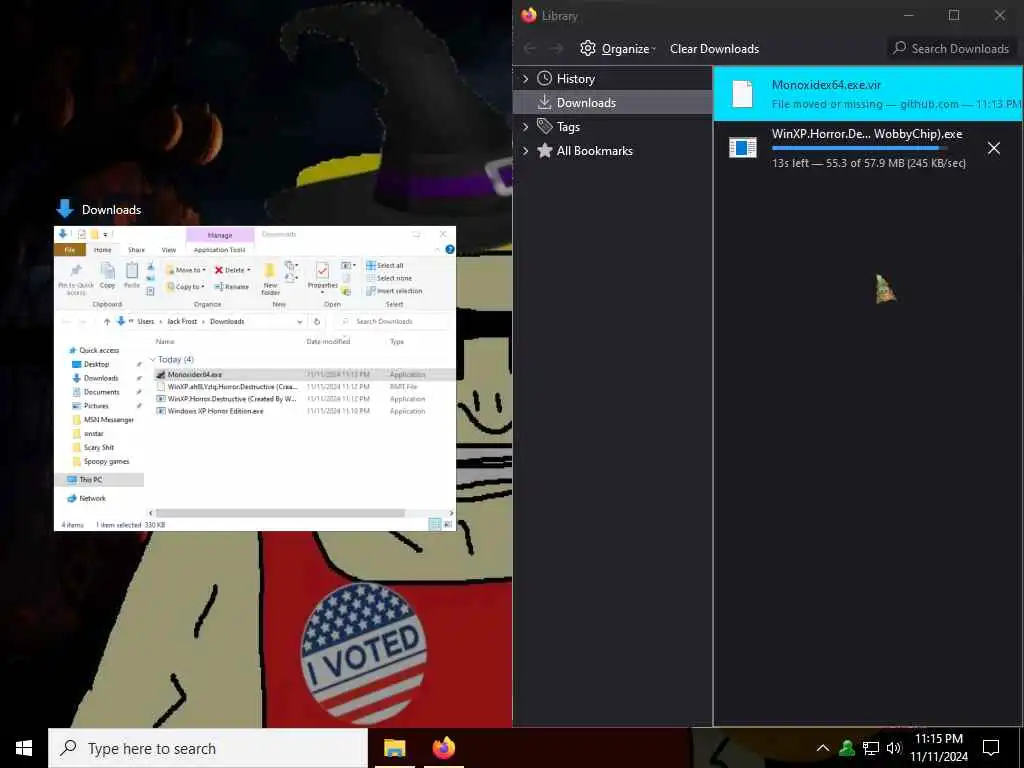Screen dimensions: 1024x768
Task: Open Scary Shit folder in Explorer sidebar
Action: 99,447
